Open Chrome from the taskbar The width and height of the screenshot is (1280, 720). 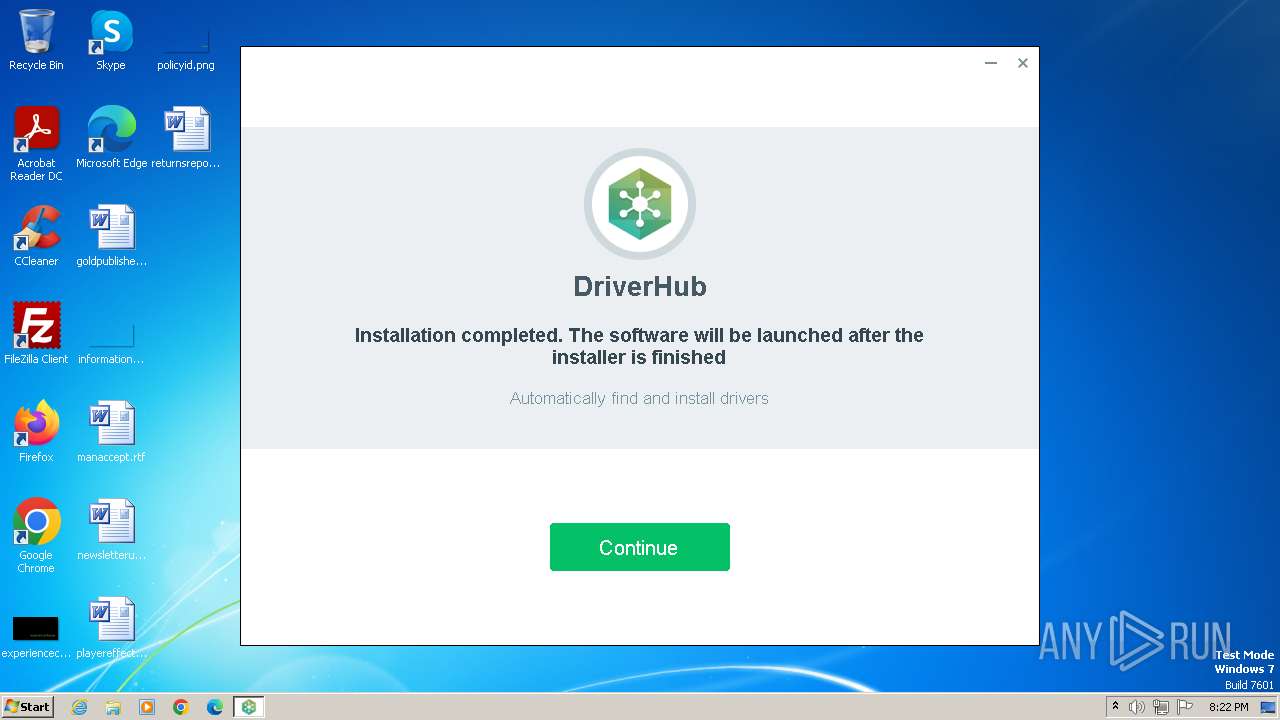(x=181, y=707)
